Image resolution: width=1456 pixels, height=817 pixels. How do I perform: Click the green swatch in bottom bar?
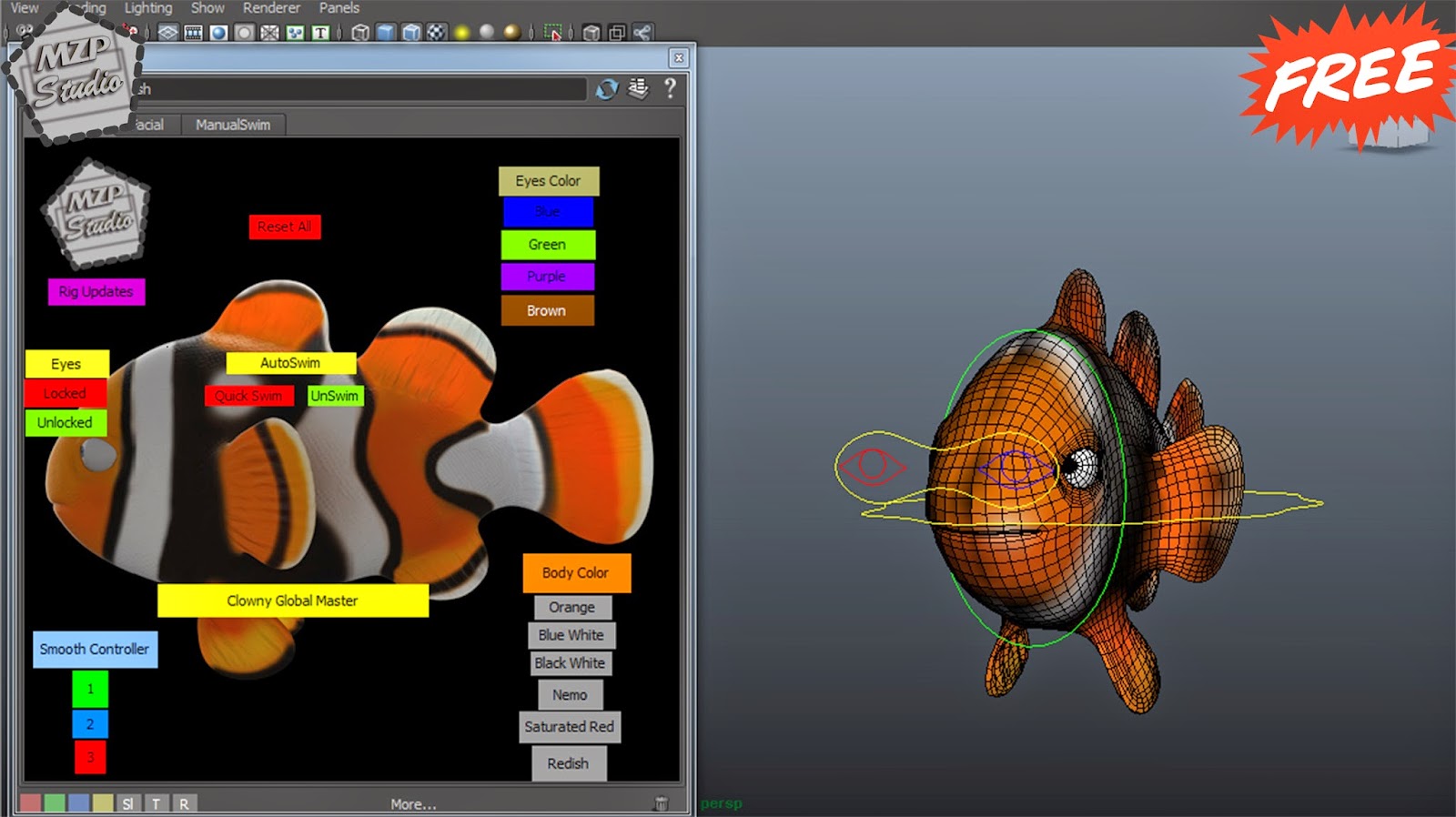(x=55, y=803)
